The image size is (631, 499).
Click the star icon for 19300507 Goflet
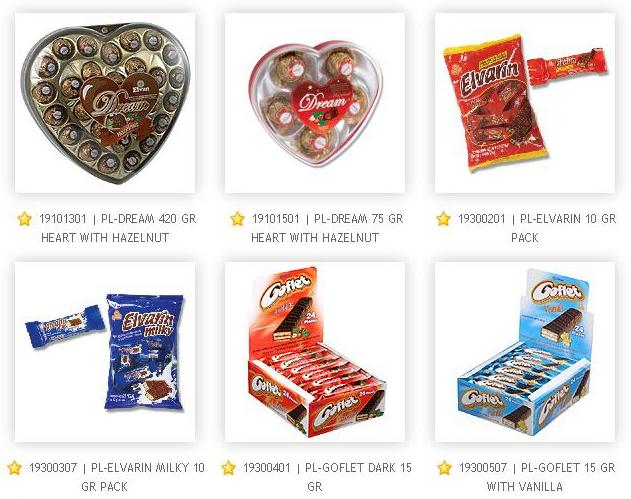click(x=444, y=468)
